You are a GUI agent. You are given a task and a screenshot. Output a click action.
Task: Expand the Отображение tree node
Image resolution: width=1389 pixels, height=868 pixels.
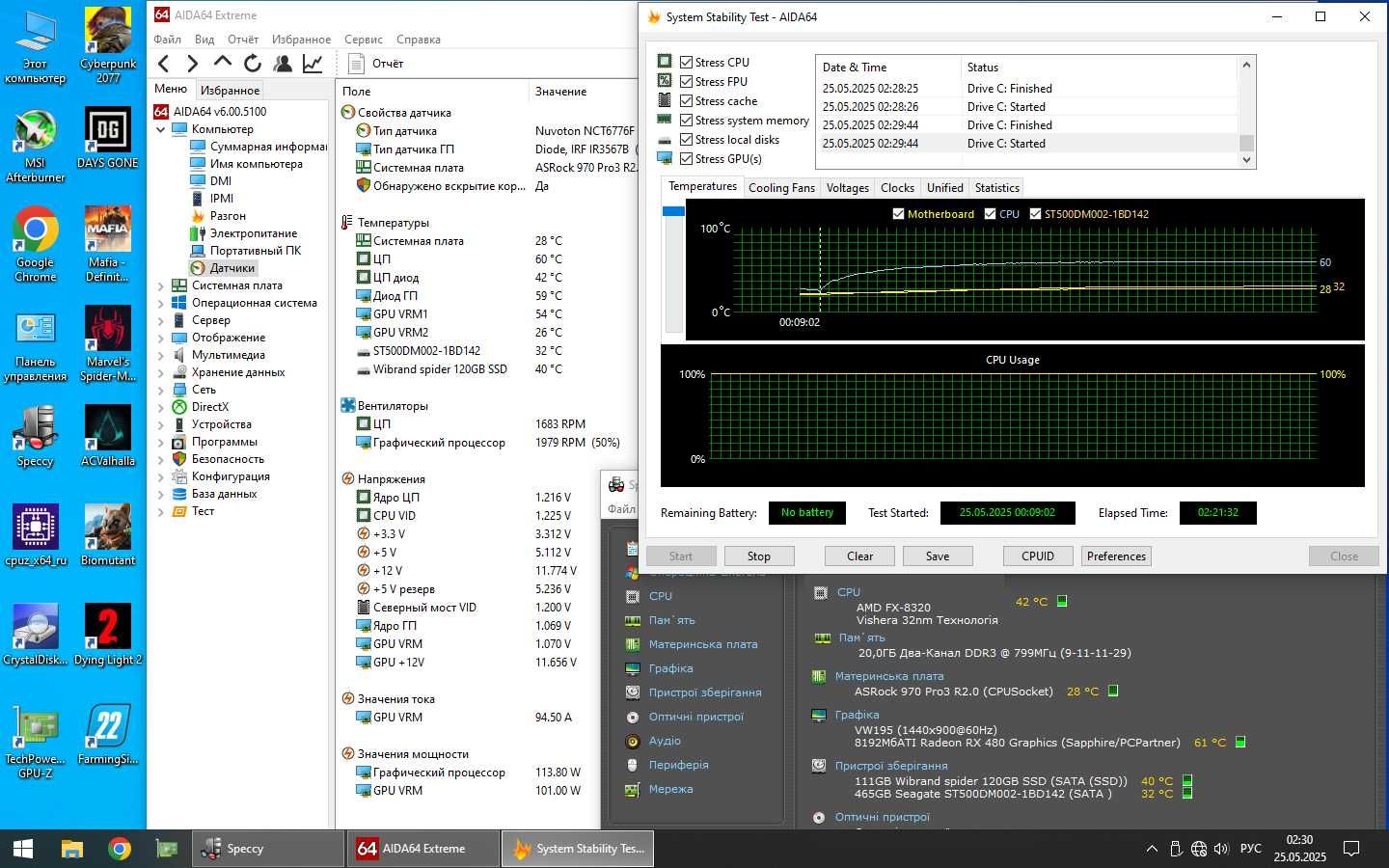coord(161,338)
